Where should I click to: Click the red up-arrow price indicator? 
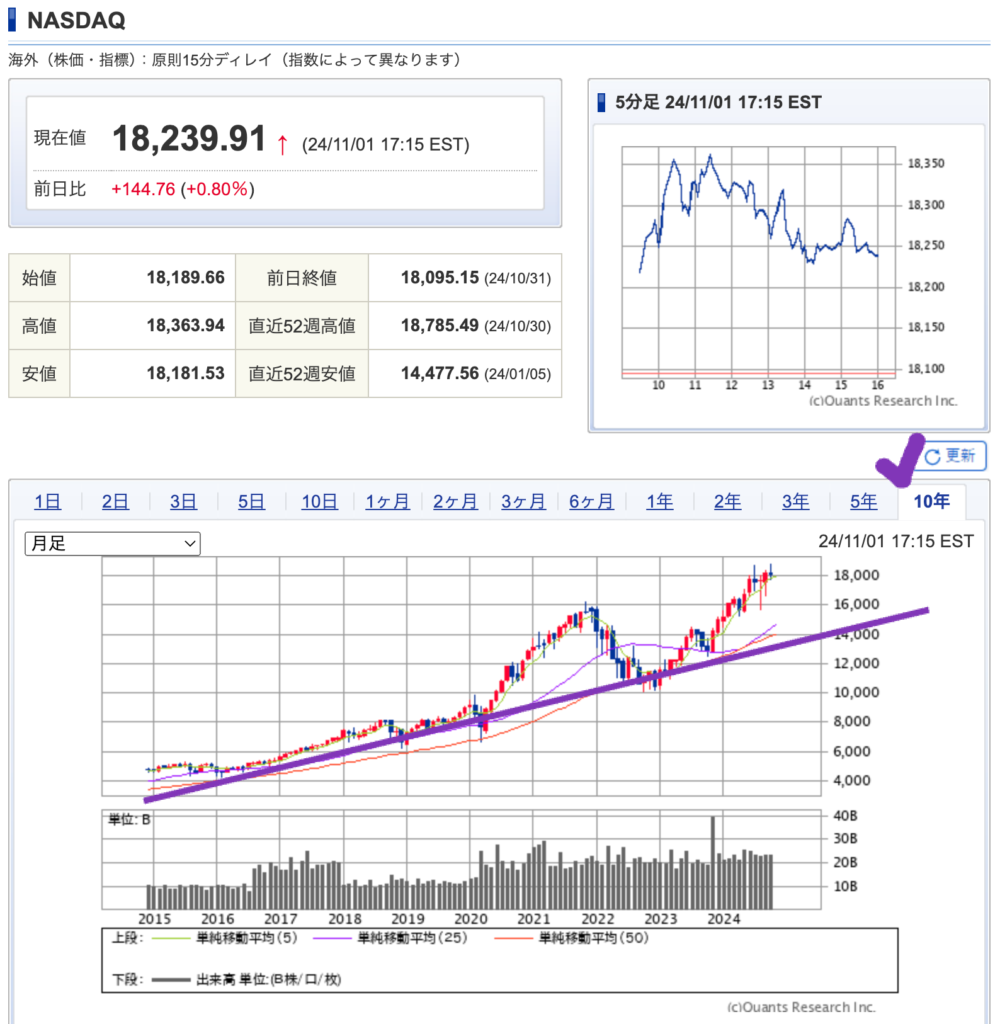click(x=282, y=144)
